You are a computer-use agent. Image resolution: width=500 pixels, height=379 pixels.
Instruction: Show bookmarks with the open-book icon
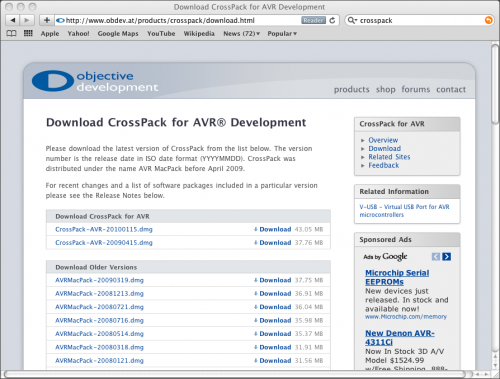point(11,33)
